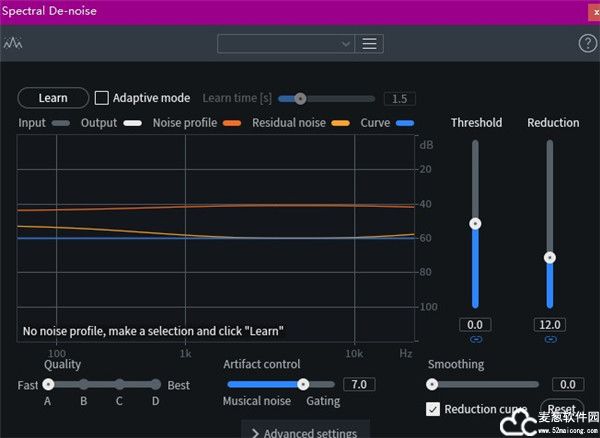Set Quality to position B
The image size is (600, 438).
click(x=84, y=384)
